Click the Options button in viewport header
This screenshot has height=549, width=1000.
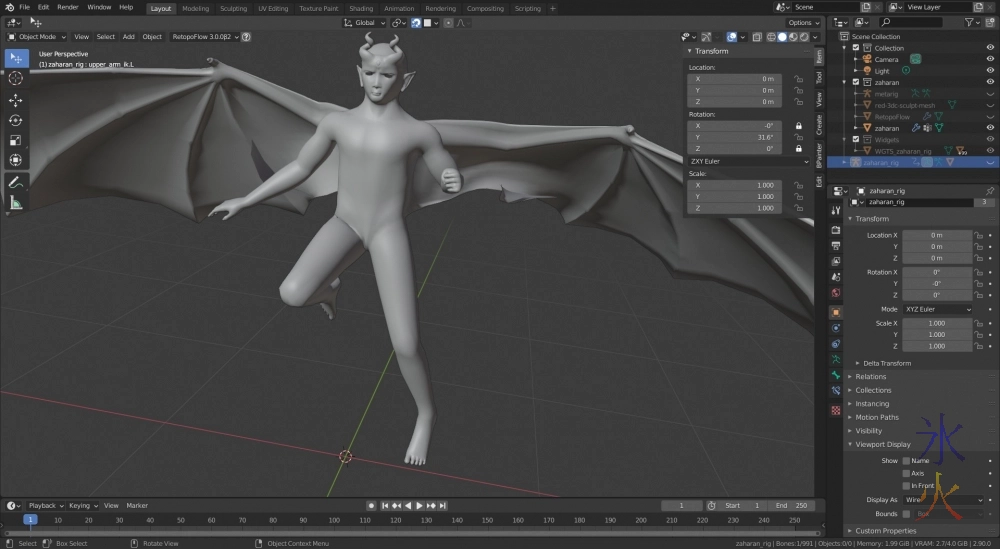point(803,22)
